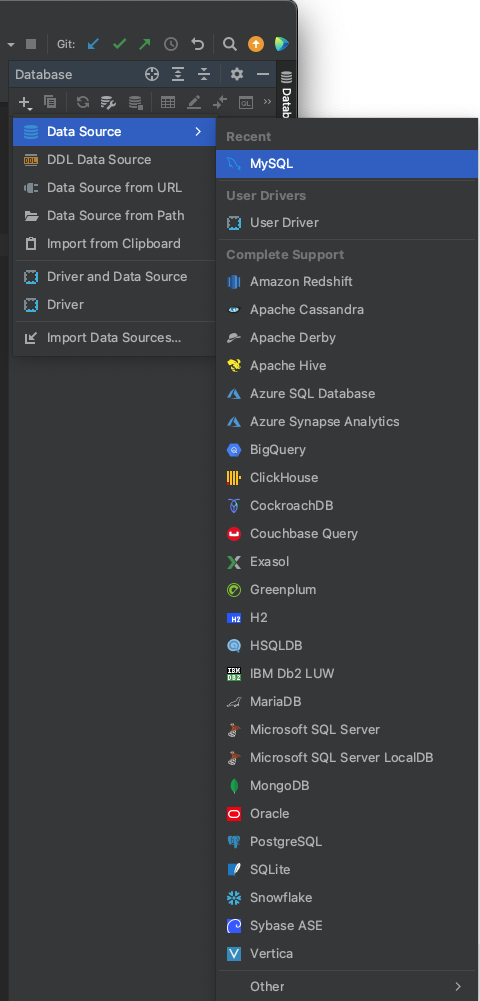Open Search Everywhere magnifier icon

tap(230, 44)
